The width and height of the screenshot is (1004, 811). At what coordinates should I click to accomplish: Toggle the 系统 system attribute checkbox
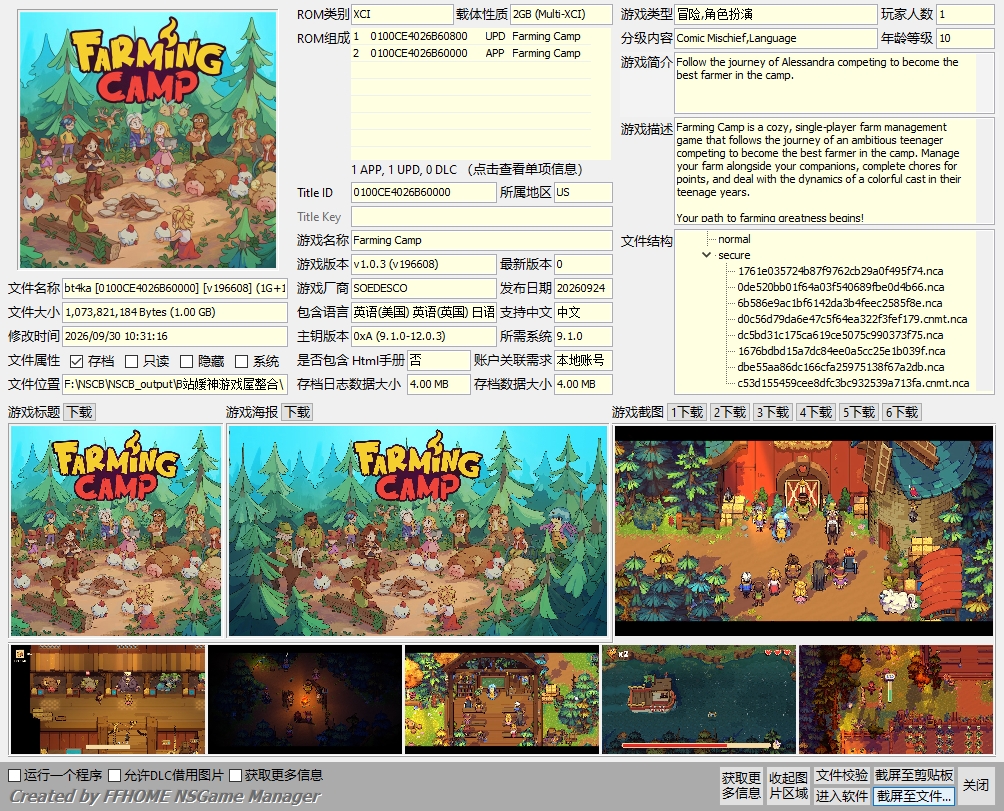tap(242, 362)
